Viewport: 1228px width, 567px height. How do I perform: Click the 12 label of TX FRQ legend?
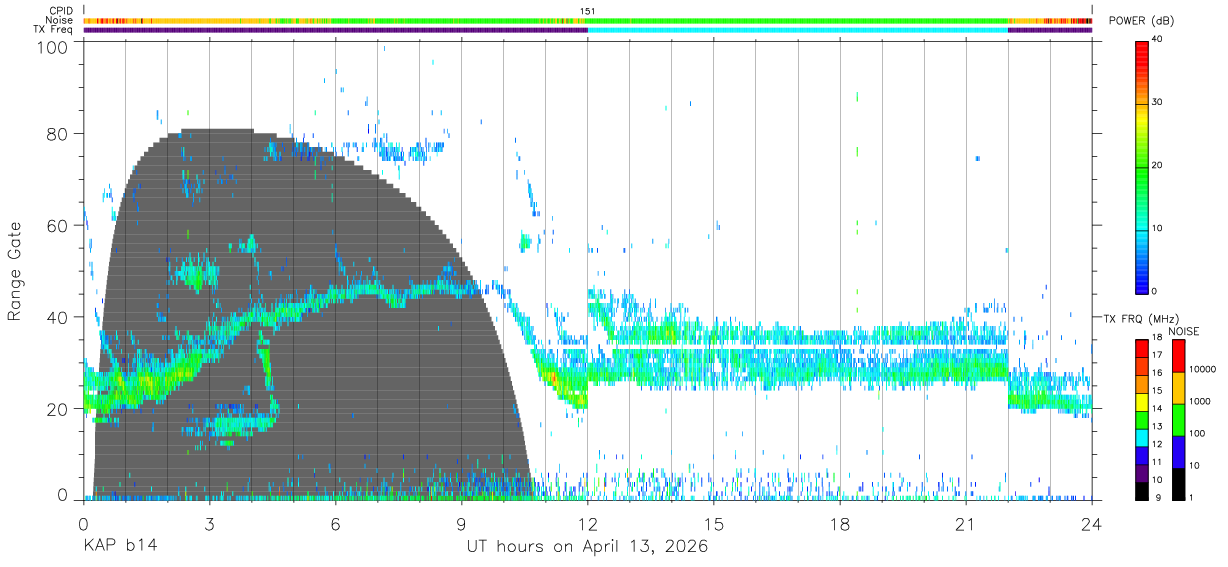[1158, 444]
